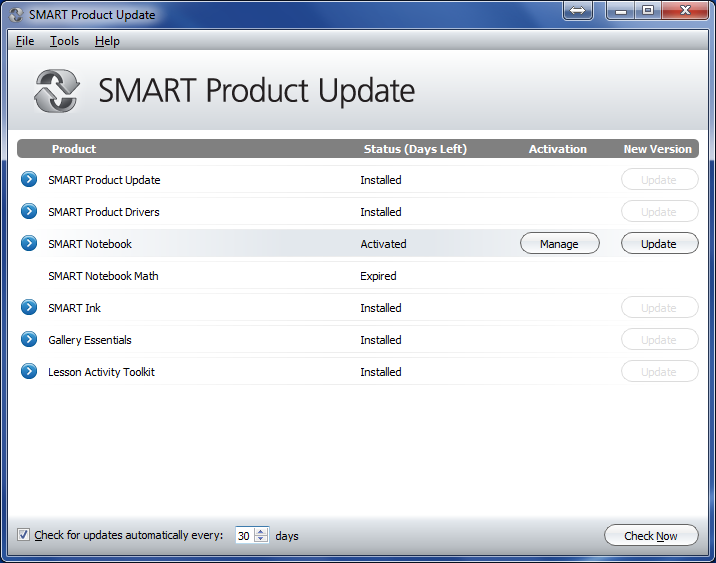This screenshot has height=563, width=716.
Task: Click Manage for SMART Notebook activation
Action: [559, 243]
